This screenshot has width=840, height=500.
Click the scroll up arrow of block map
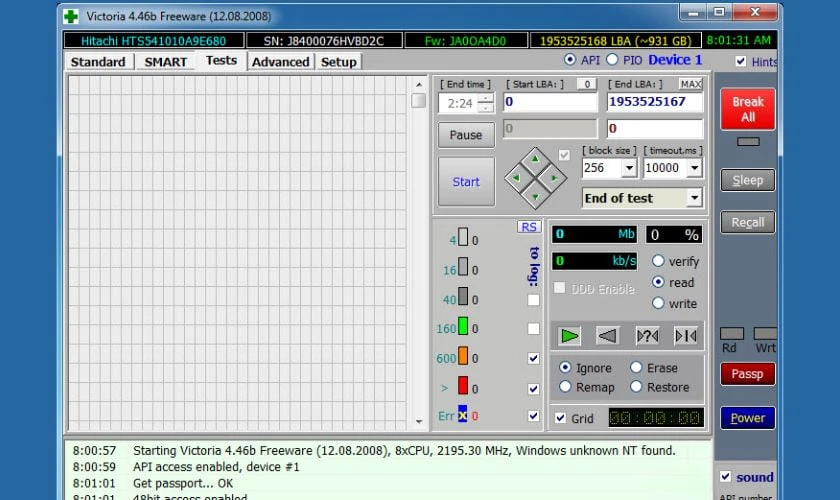click(x=419, y=85)
